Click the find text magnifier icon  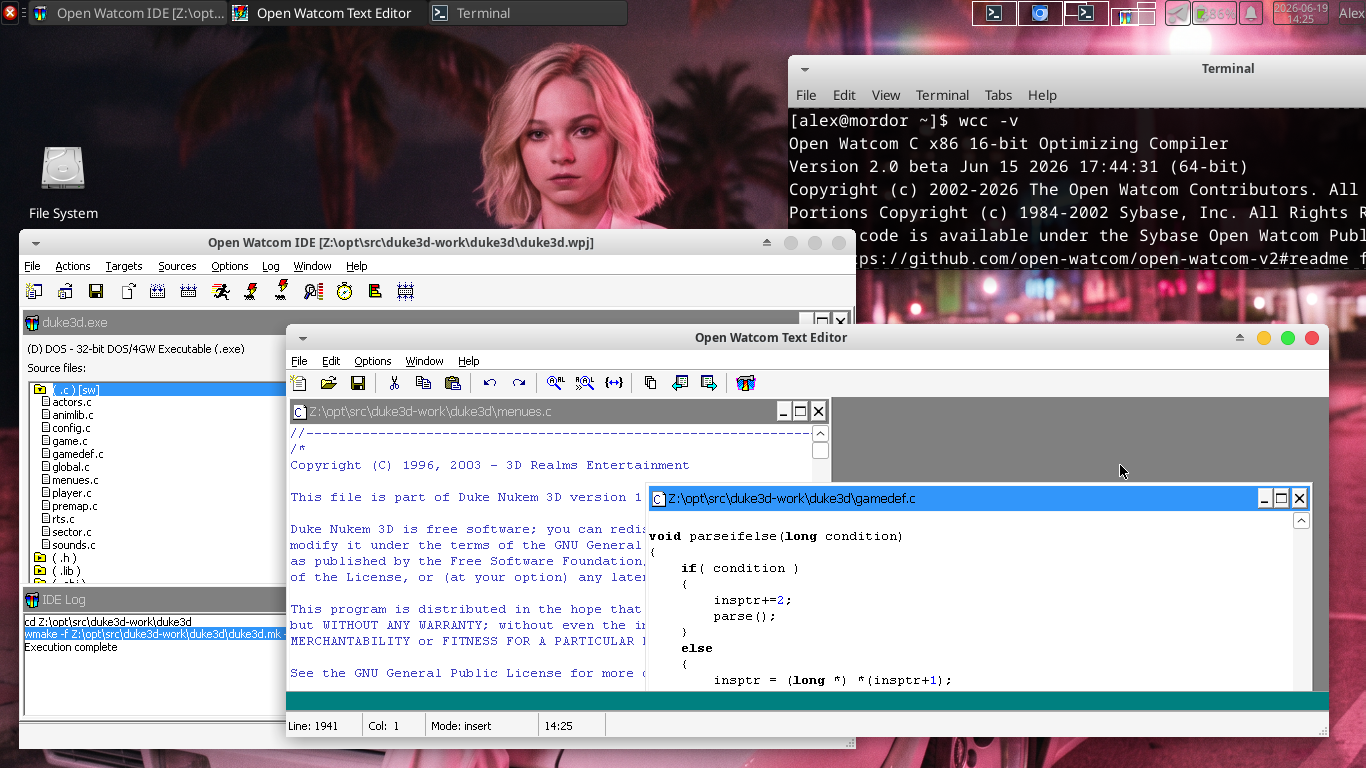(556, 383)
